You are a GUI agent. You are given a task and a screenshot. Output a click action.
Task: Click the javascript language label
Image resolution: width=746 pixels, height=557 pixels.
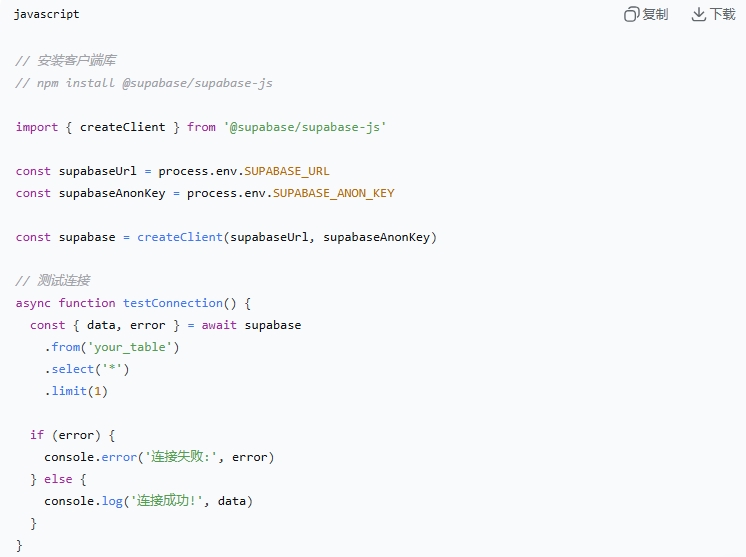point(47,15)
